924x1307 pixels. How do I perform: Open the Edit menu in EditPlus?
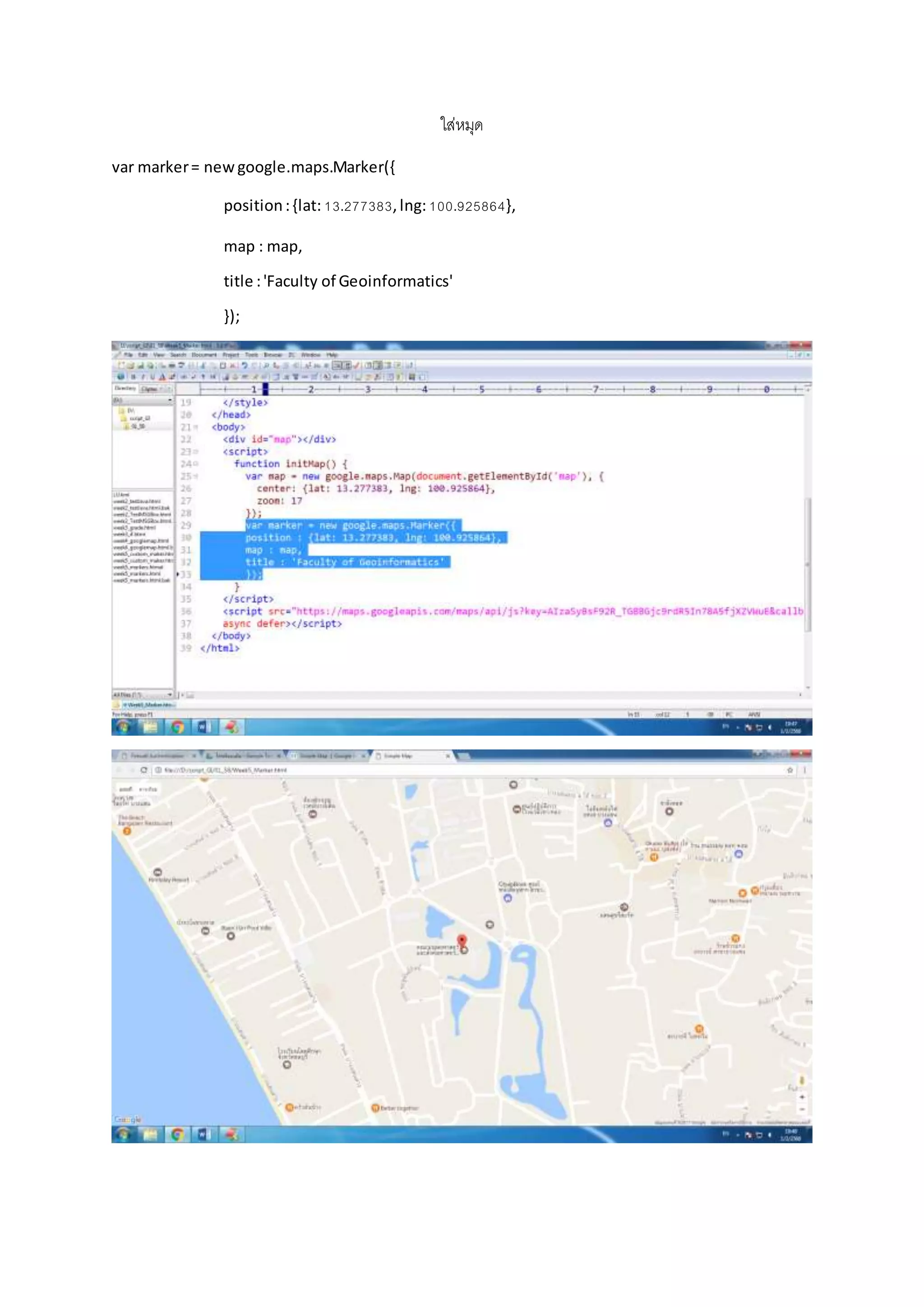pos(143,355)
